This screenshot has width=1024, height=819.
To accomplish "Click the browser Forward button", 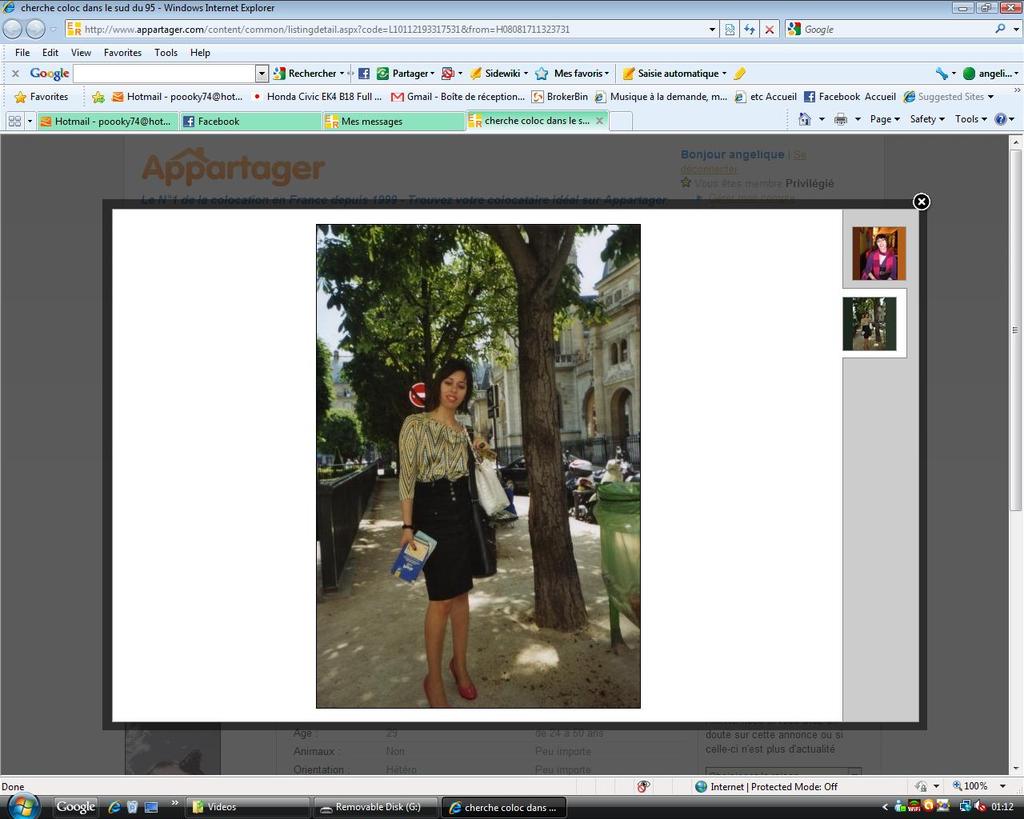I will pyautogui.click(x=35, y=29).
